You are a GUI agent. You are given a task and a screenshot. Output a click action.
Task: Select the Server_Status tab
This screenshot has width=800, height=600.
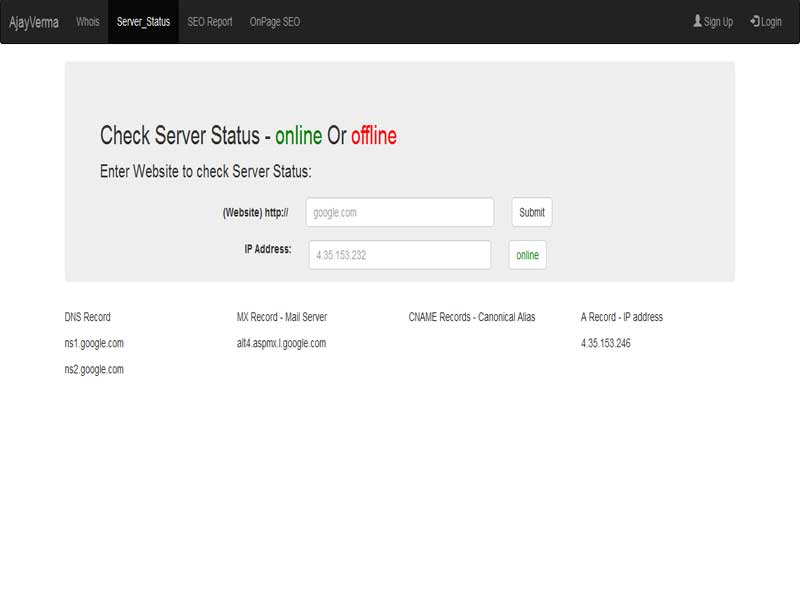pyautogui.click(x=144, y=19)
